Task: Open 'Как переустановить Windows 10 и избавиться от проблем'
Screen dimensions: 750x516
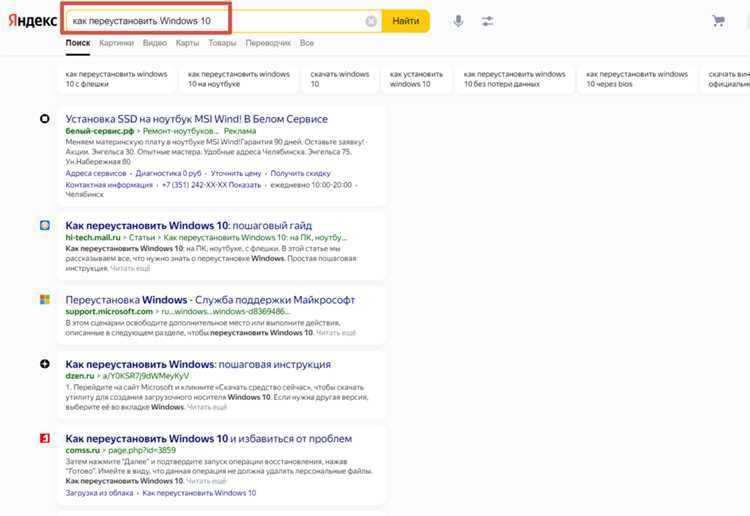Action: (x=209, y=439)
